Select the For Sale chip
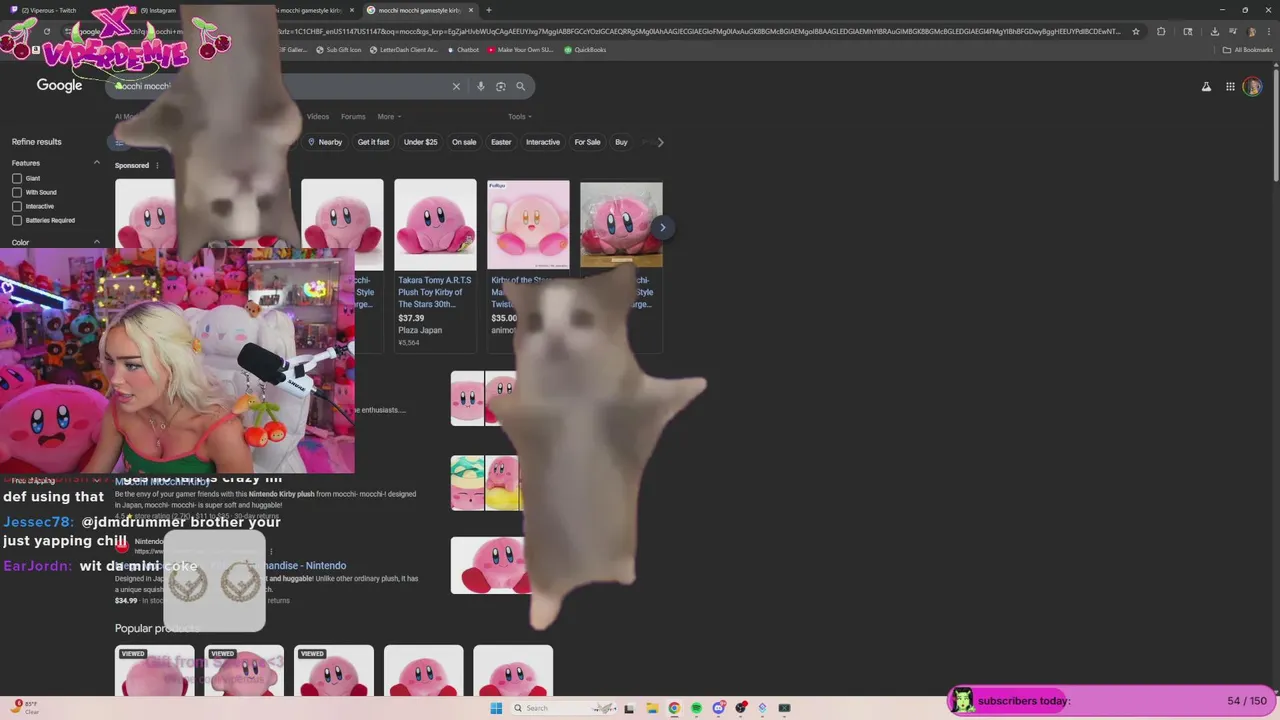Image resolution: width=1280 pixels, height=720 pixels. [x=587, y=142]
